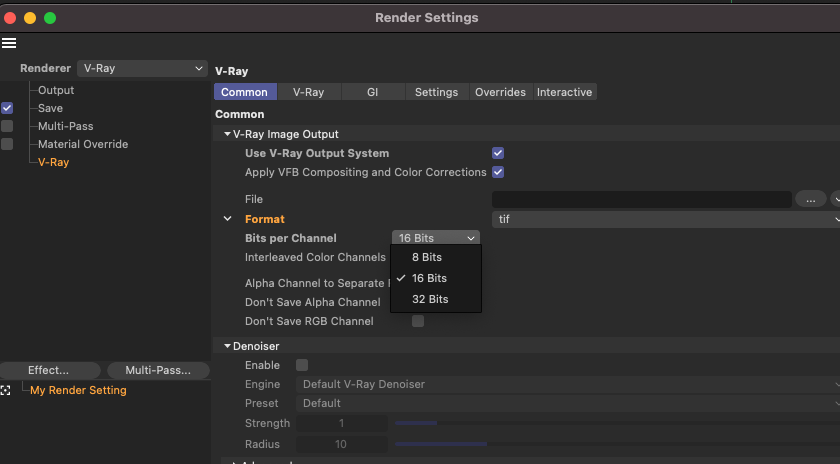Image resolution: width=840 pixels, height=464 pixels.
Task: Enable the Denoiser checkbox
Action: 302,365
